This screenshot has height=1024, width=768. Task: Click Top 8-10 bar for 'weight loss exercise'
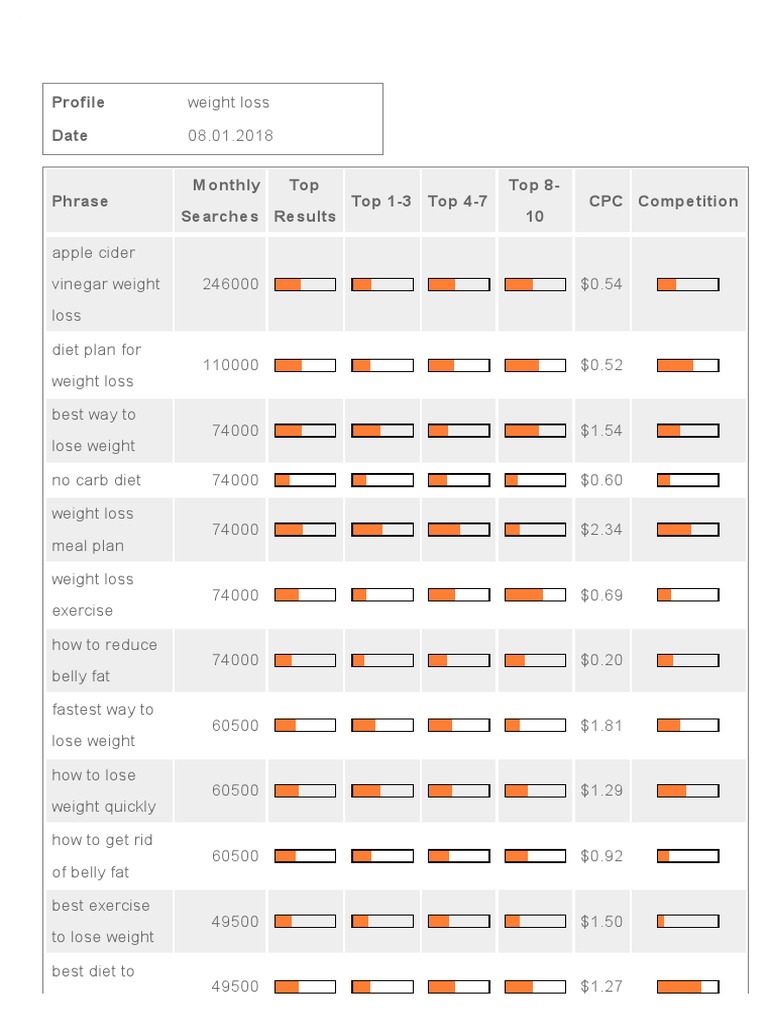tap(535, 595)
